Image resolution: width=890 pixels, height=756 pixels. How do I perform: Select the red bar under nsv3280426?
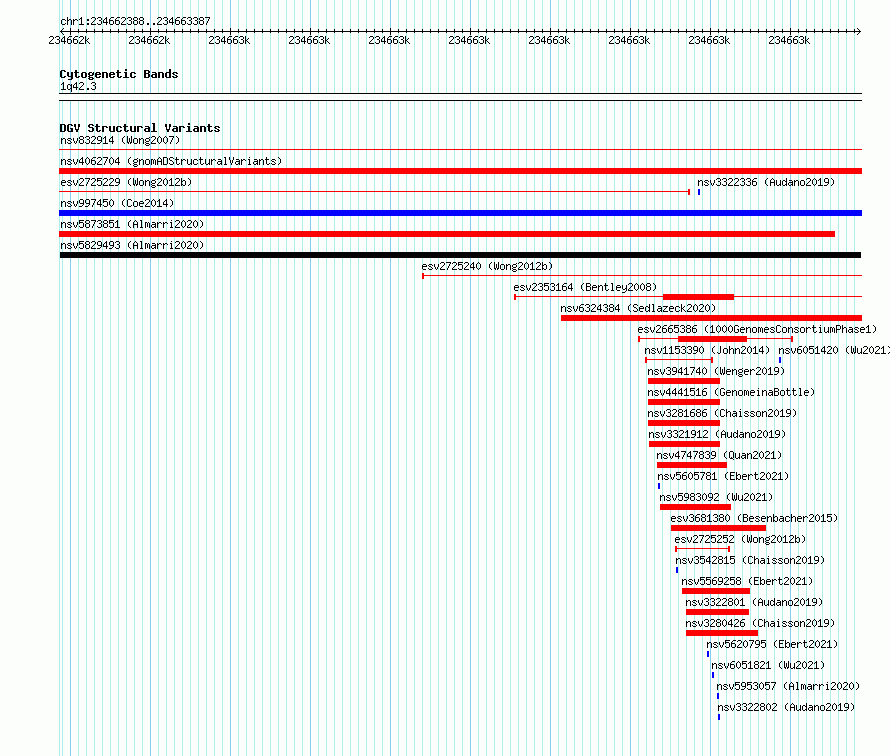click(722, 633)
